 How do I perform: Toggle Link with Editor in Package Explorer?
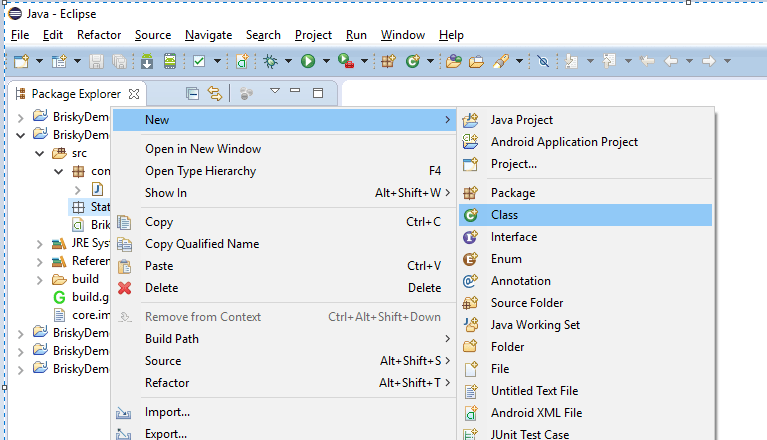[215, 93]
